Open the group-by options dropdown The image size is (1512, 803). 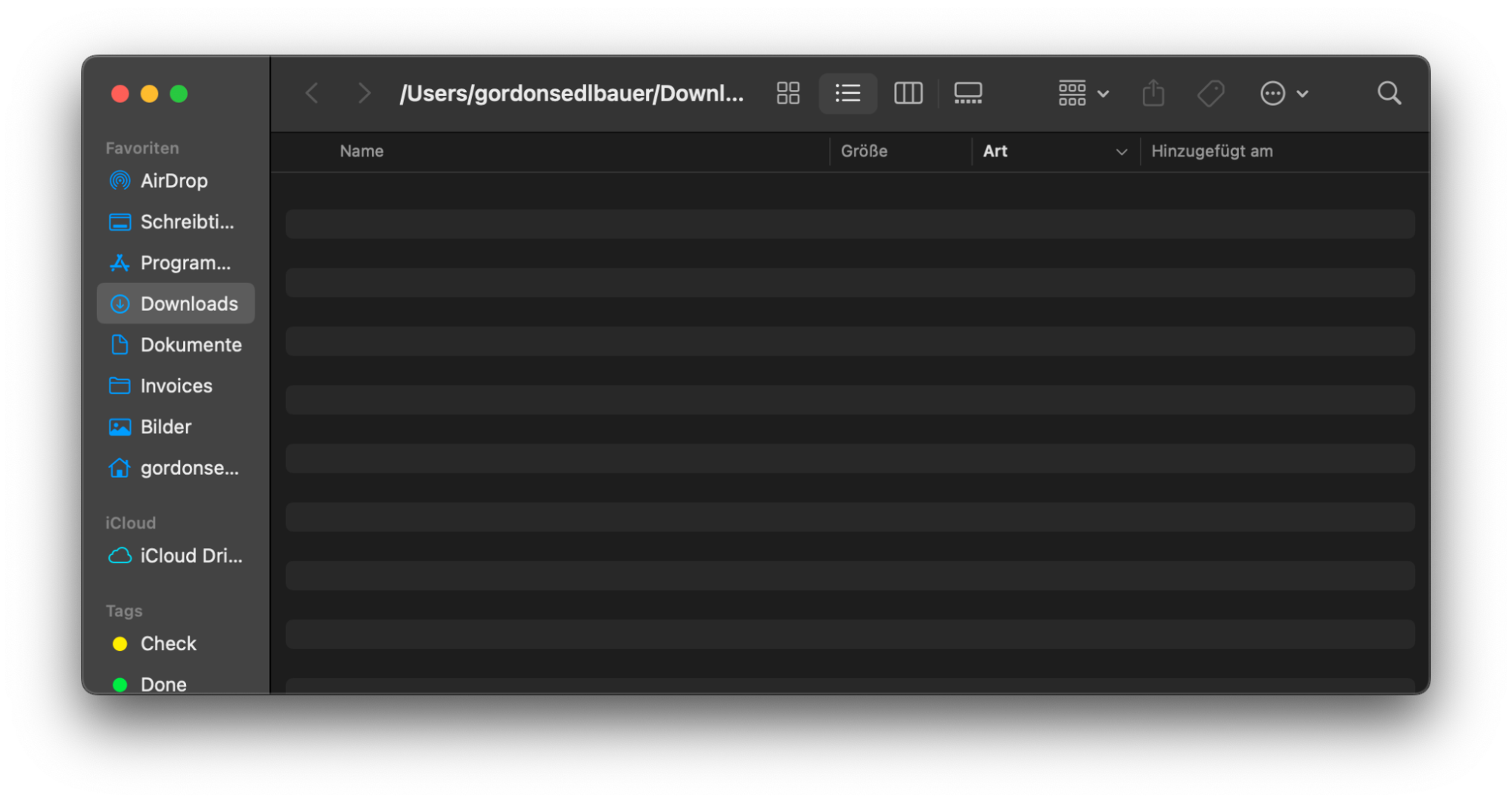pos(1082,93)
